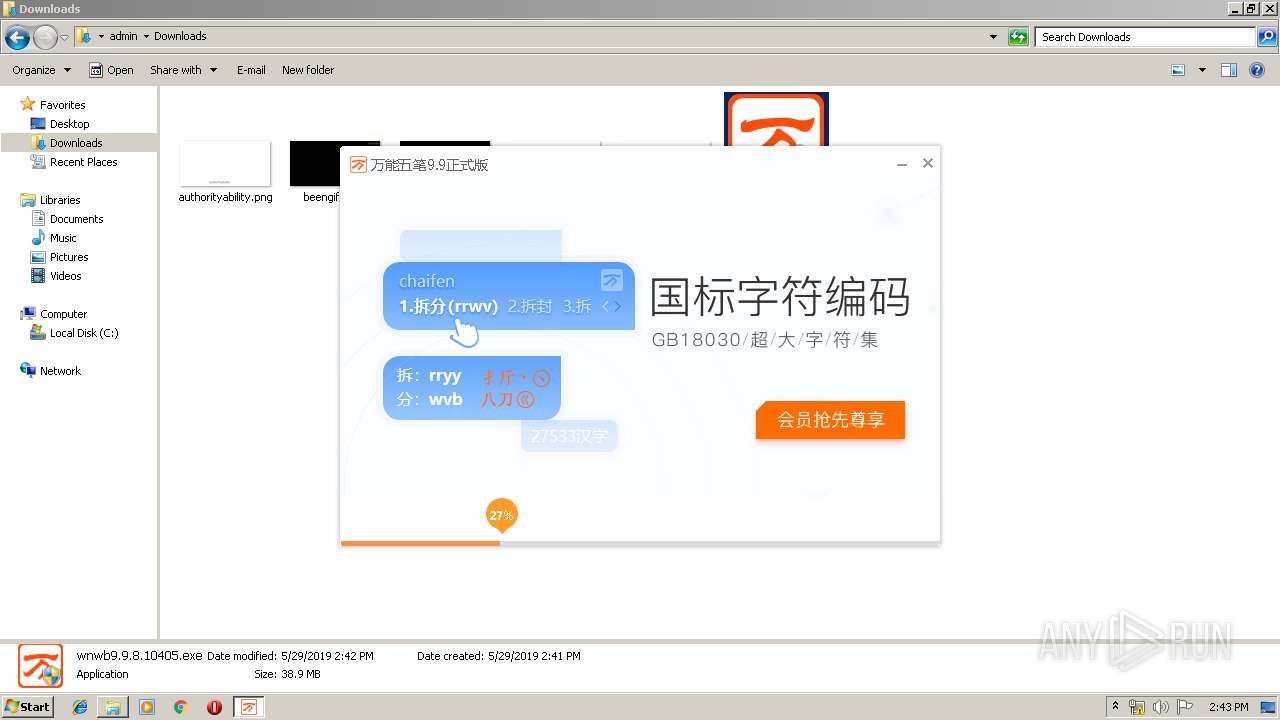
Task: Click the 27% installer progress marker
Action: click(501, 516)
